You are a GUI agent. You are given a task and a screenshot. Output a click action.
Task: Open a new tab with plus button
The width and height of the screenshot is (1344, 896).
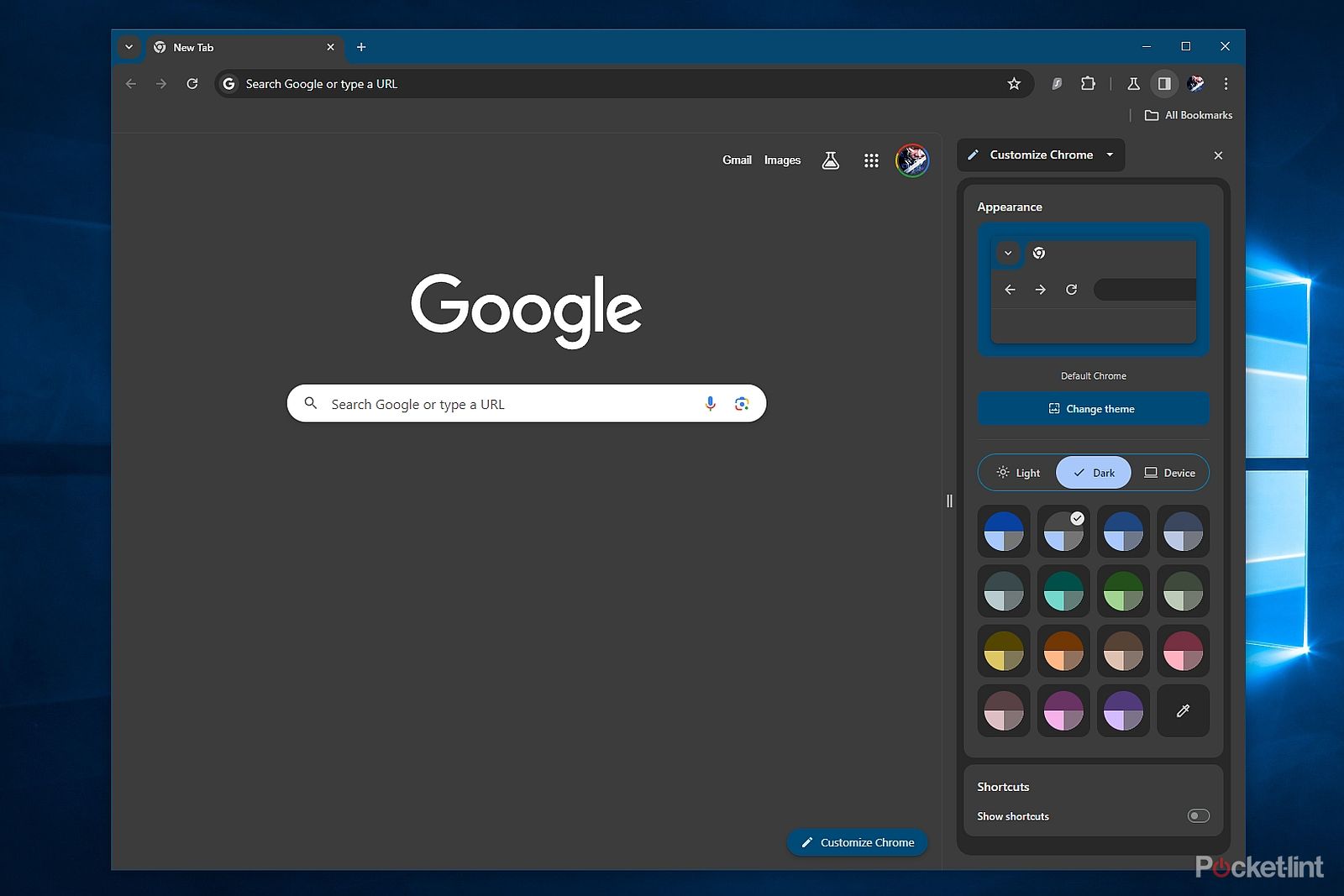click(361, 47)
